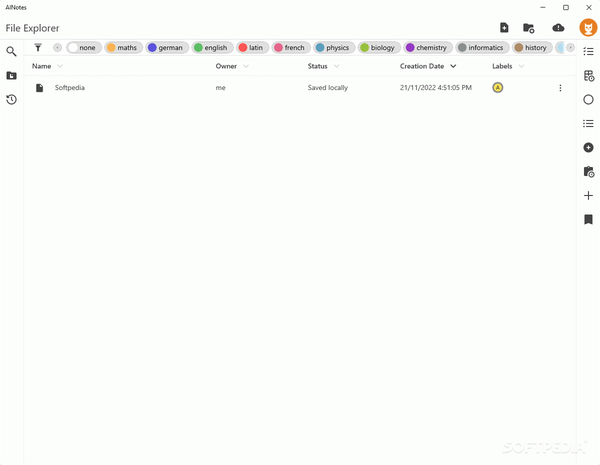Toggle the history label filter
Image resolution: width=600 pixels, height=465 pixels.
[532, 47]
